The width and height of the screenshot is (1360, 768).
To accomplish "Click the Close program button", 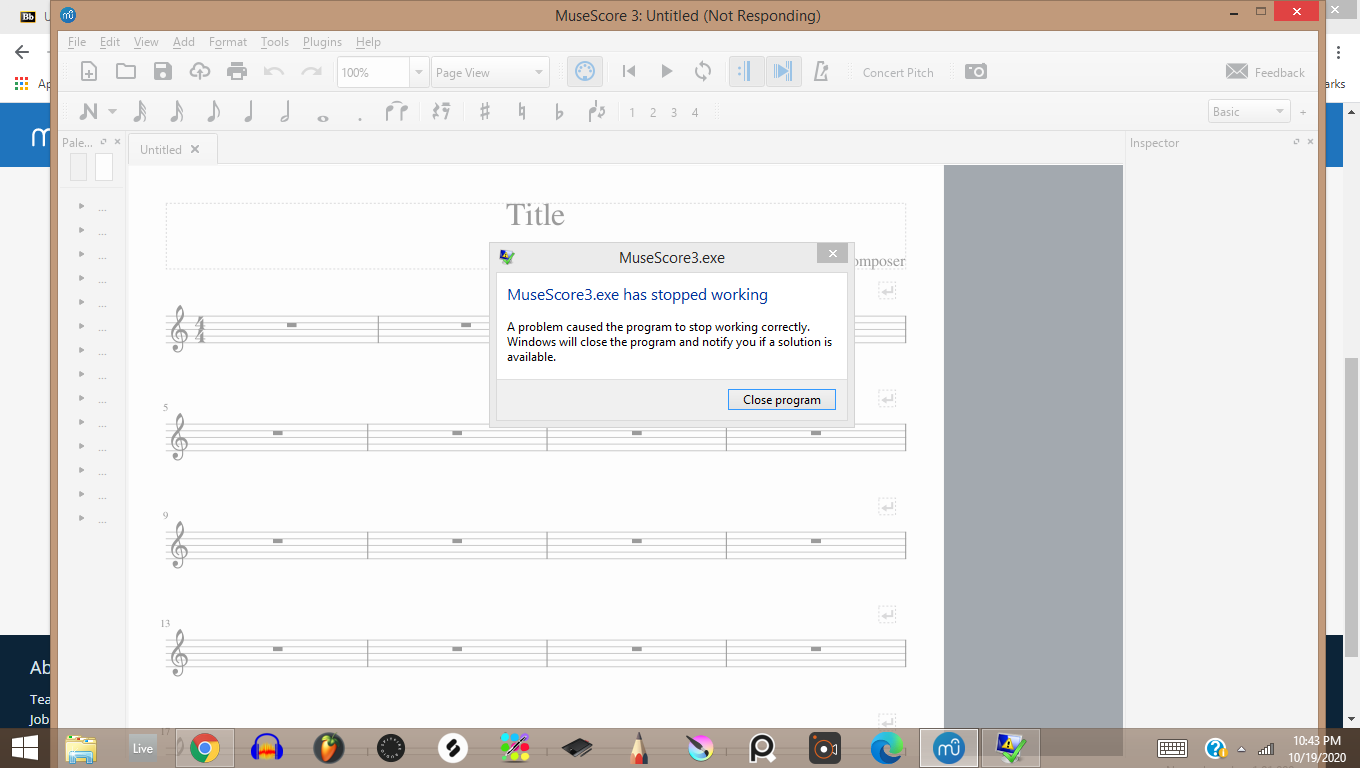I will [782, 400].
